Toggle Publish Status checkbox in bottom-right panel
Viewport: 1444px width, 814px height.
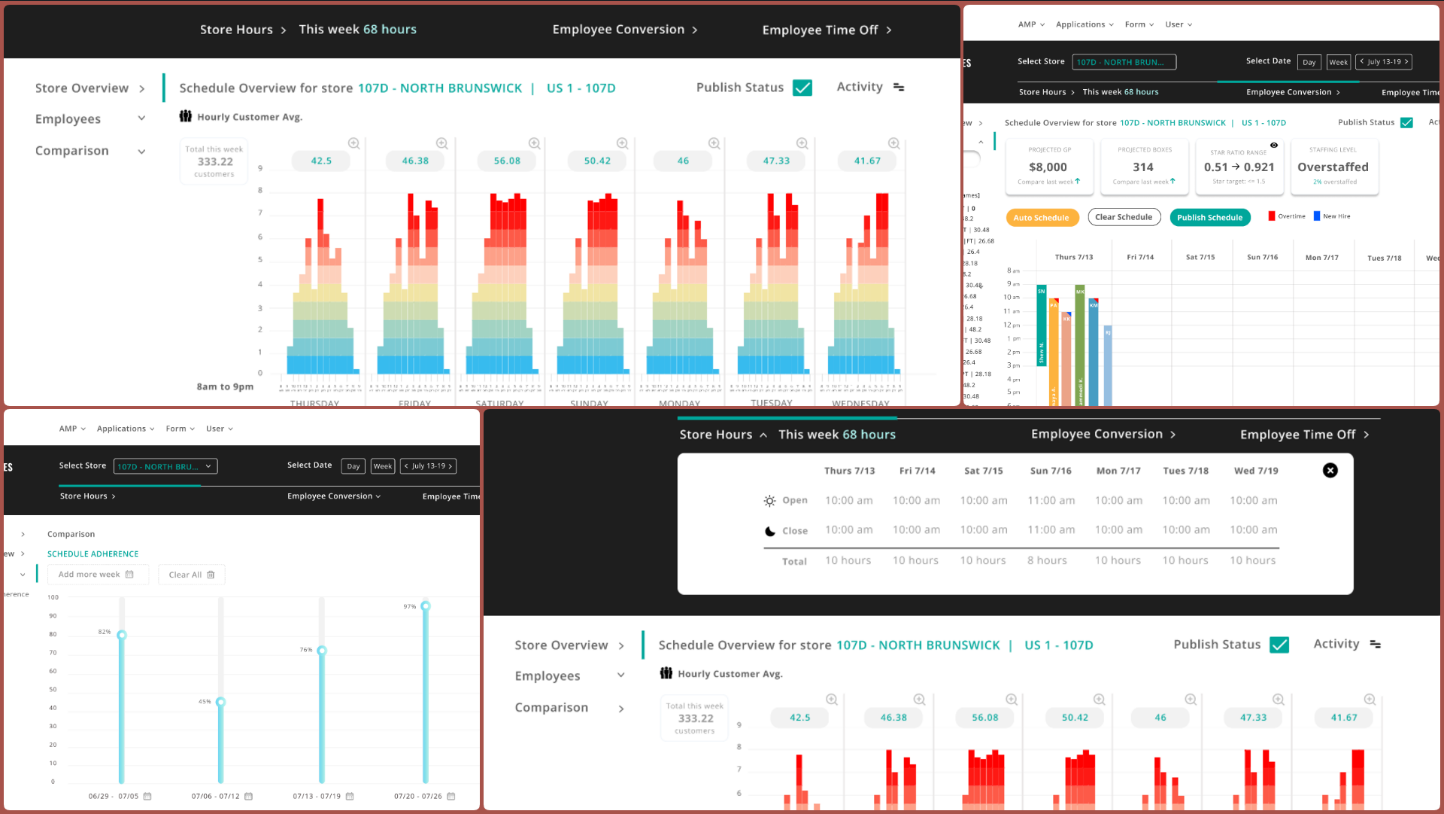[x=1279, y=645]
